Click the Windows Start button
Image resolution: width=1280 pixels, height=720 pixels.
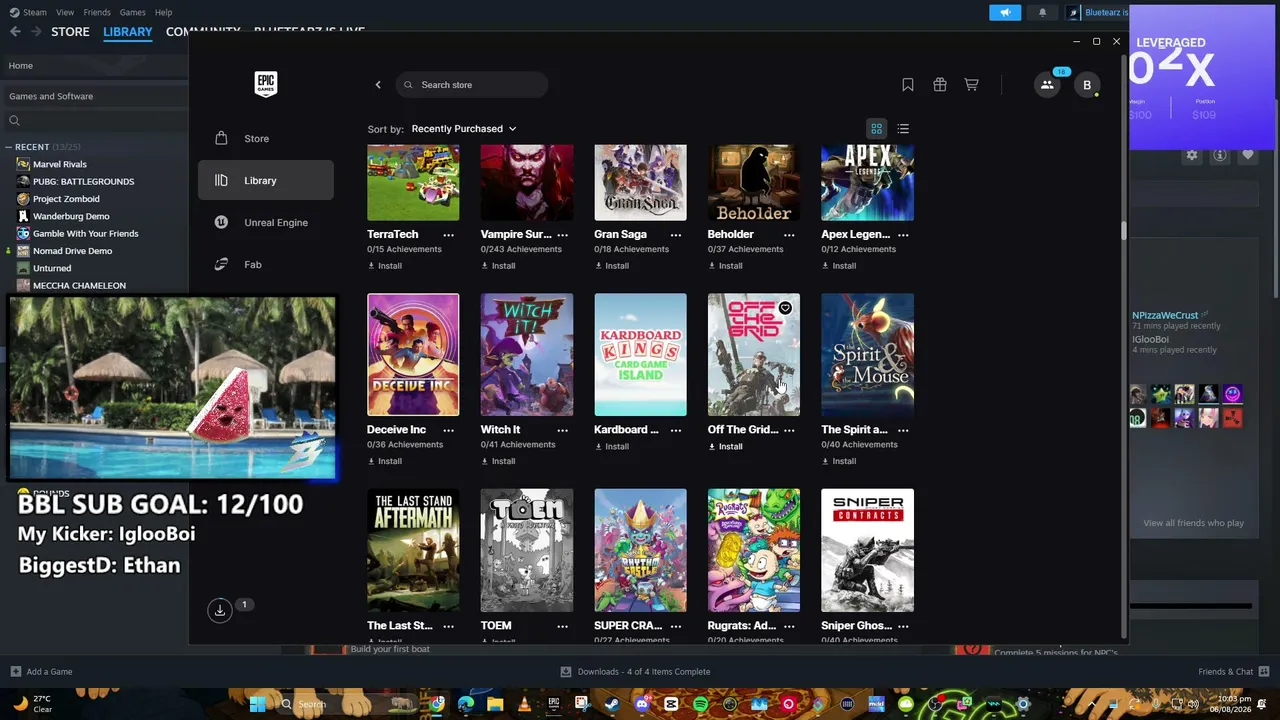[257, 704]
